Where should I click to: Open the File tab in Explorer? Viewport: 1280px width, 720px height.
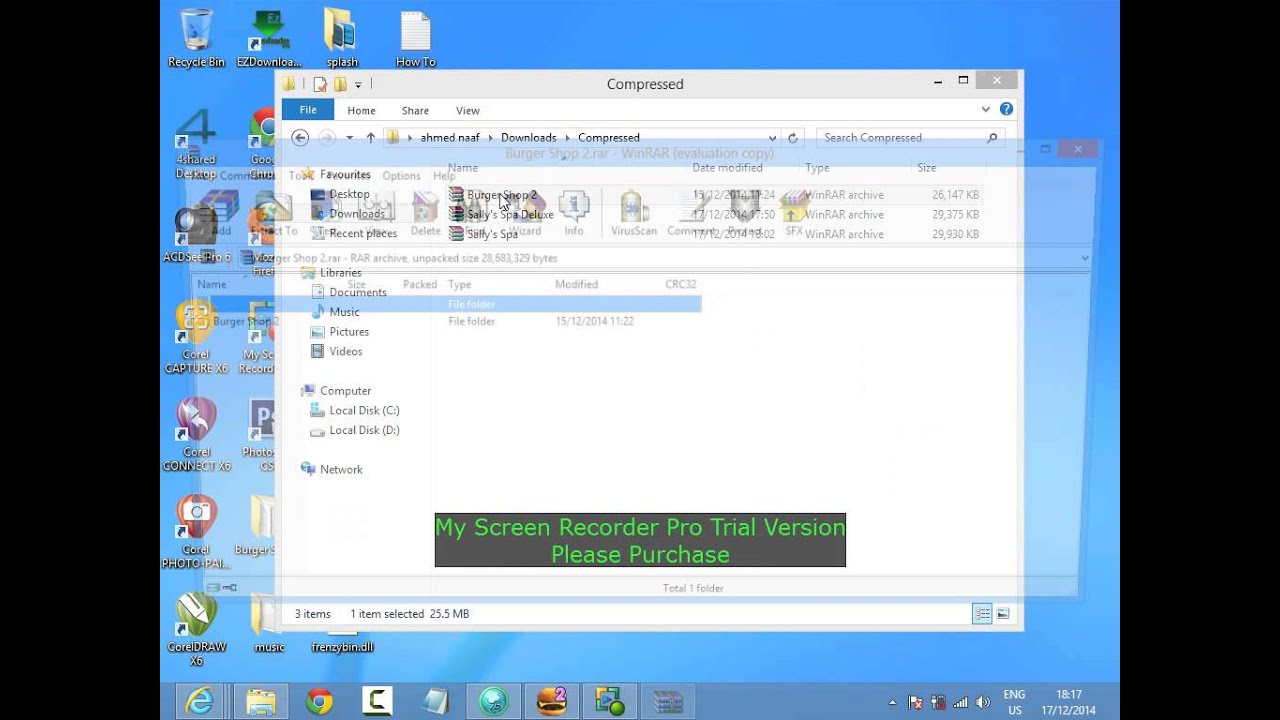point(308,110)
